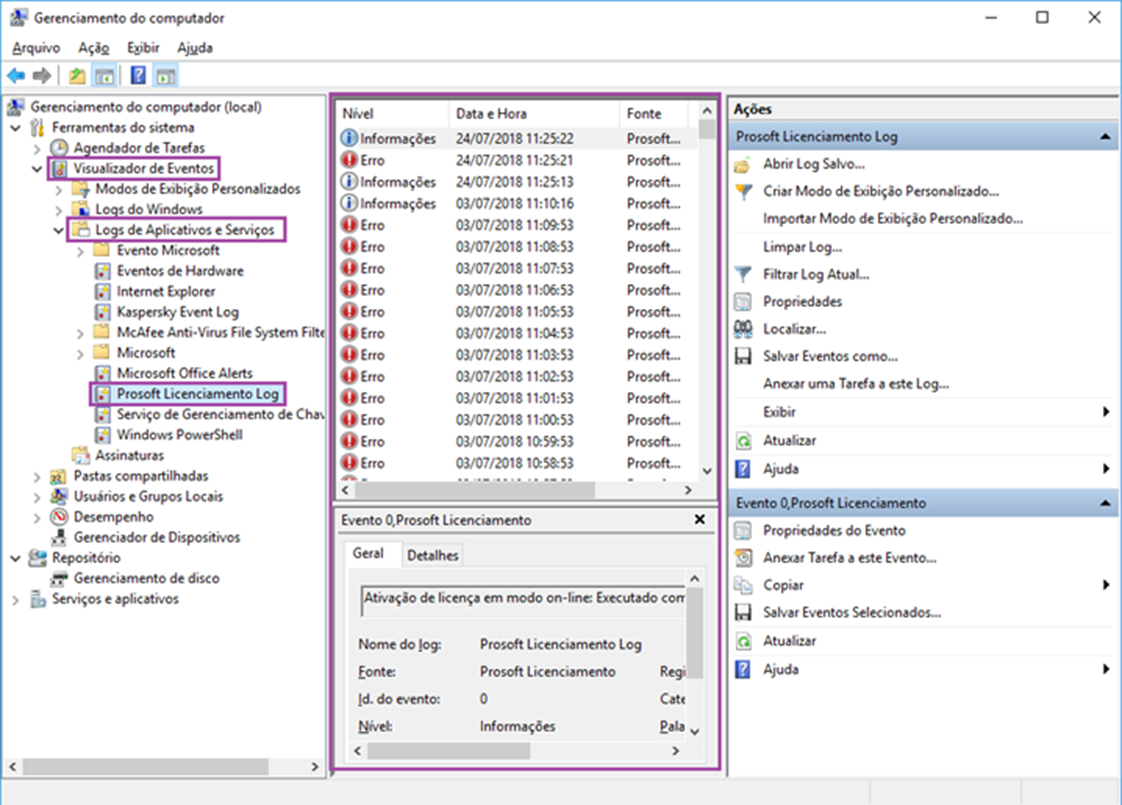Open the Ação menu
The height and width of the screenshot is (805, 1122).
pos(94,48)
